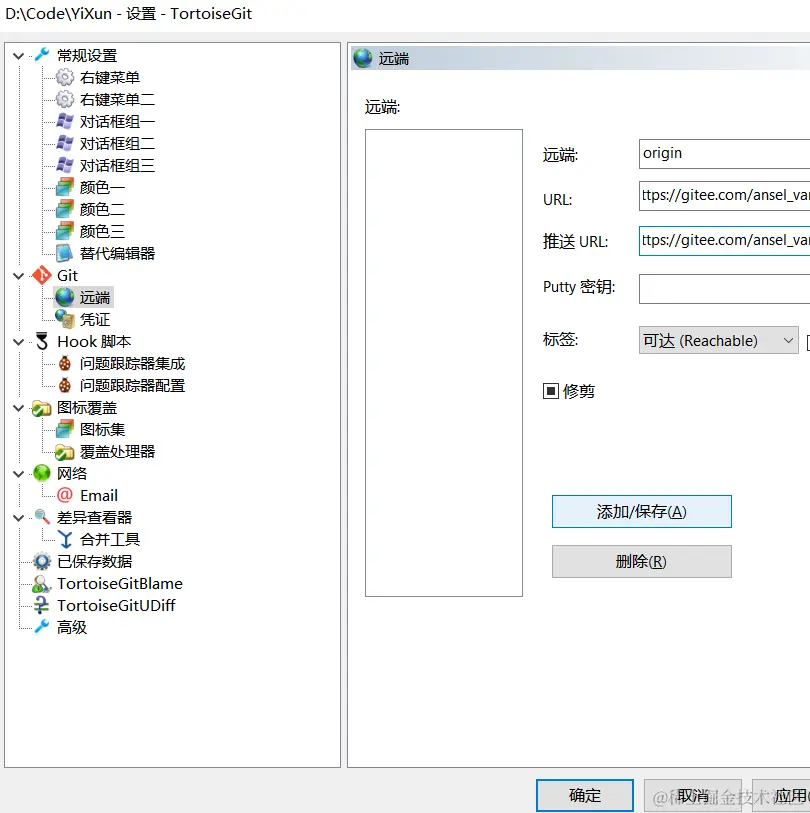Click the folder icon beside 覆盖处理器
This screenshot has width=810, height=813.
coord(65,452)
